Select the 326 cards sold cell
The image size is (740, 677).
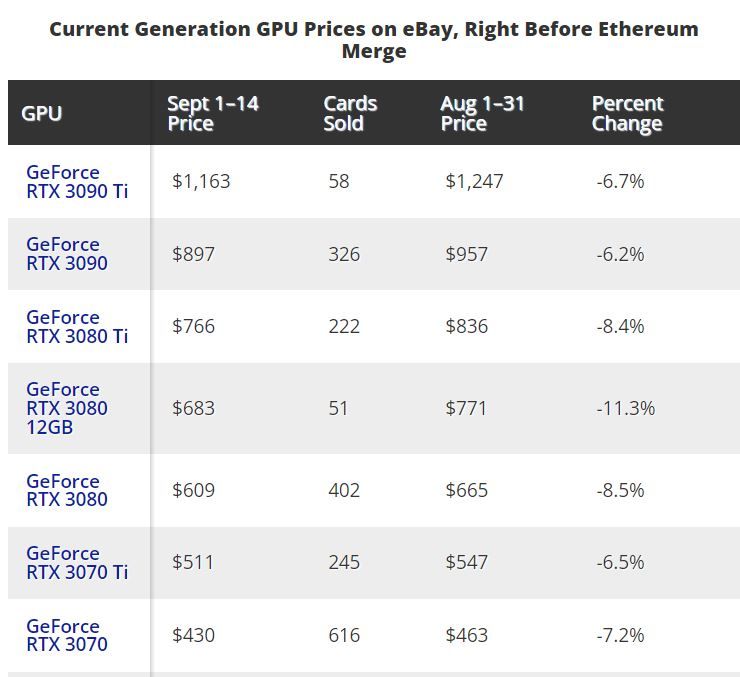tap(344, 254)
